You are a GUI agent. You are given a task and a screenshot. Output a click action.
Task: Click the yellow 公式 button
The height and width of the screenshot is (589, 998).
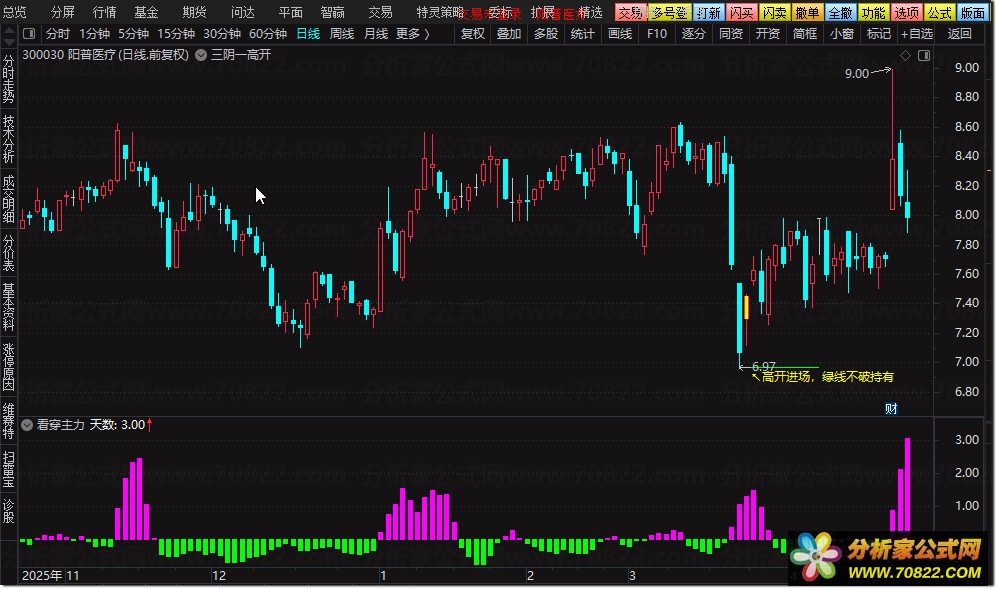click(x=939, y=13)
